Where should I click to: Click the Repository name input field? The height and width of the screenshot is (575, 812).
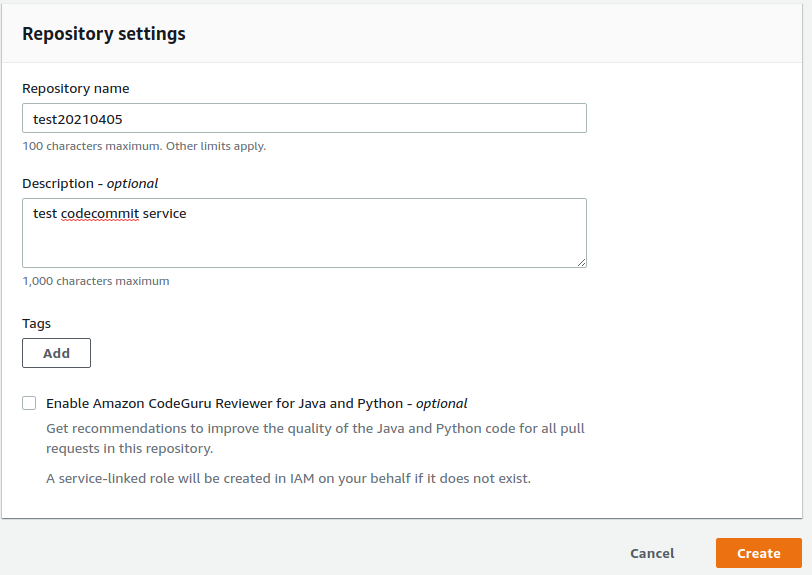pos(304,118)
